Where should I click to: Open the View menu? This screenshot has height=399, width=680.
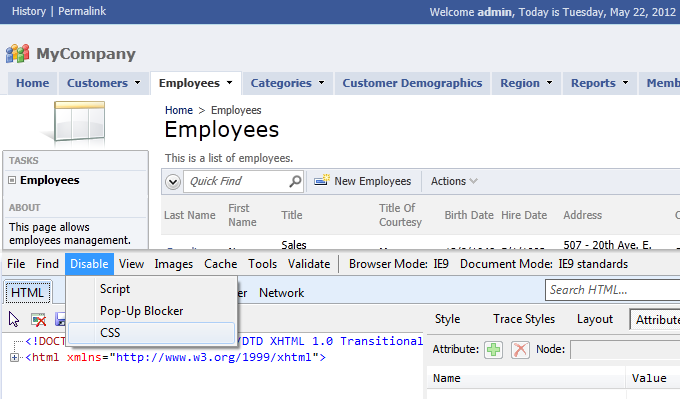pos(131,264)
